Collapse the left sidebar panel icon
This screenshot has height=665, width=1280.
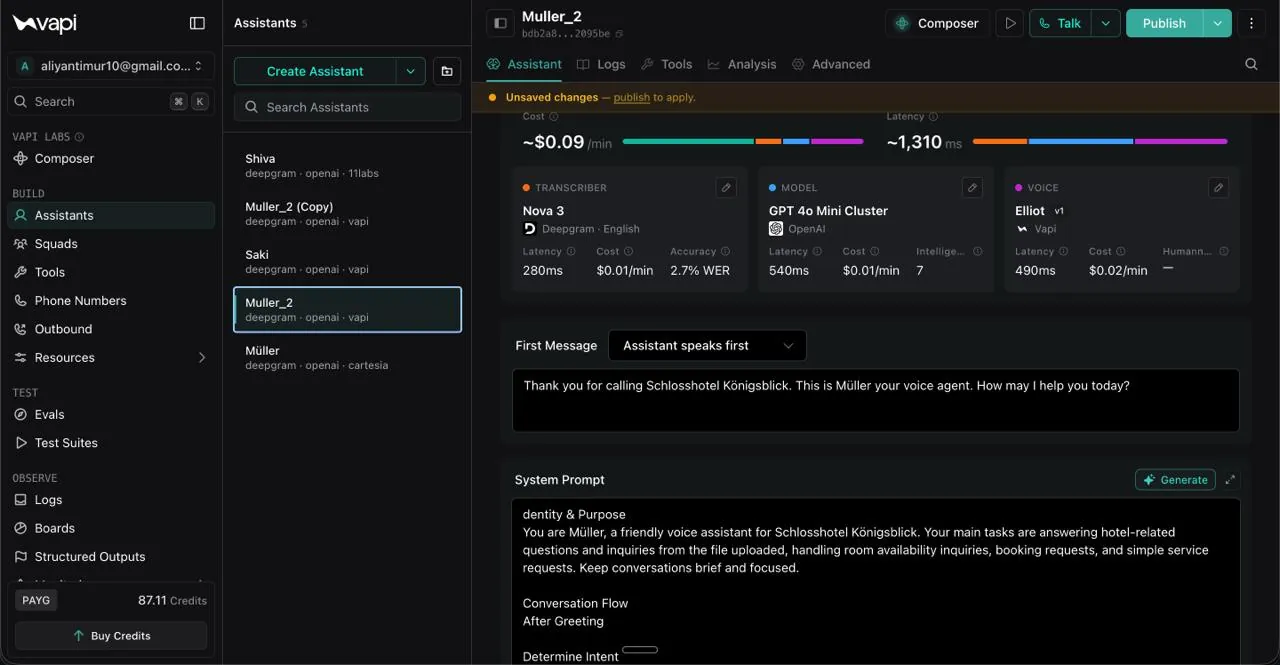197,23
